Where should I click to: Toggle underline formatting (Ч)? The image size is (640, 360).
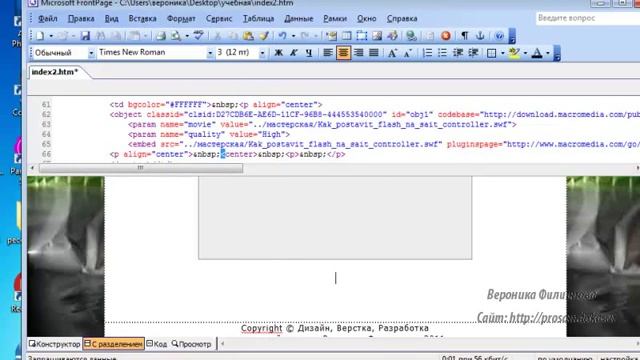309,53
